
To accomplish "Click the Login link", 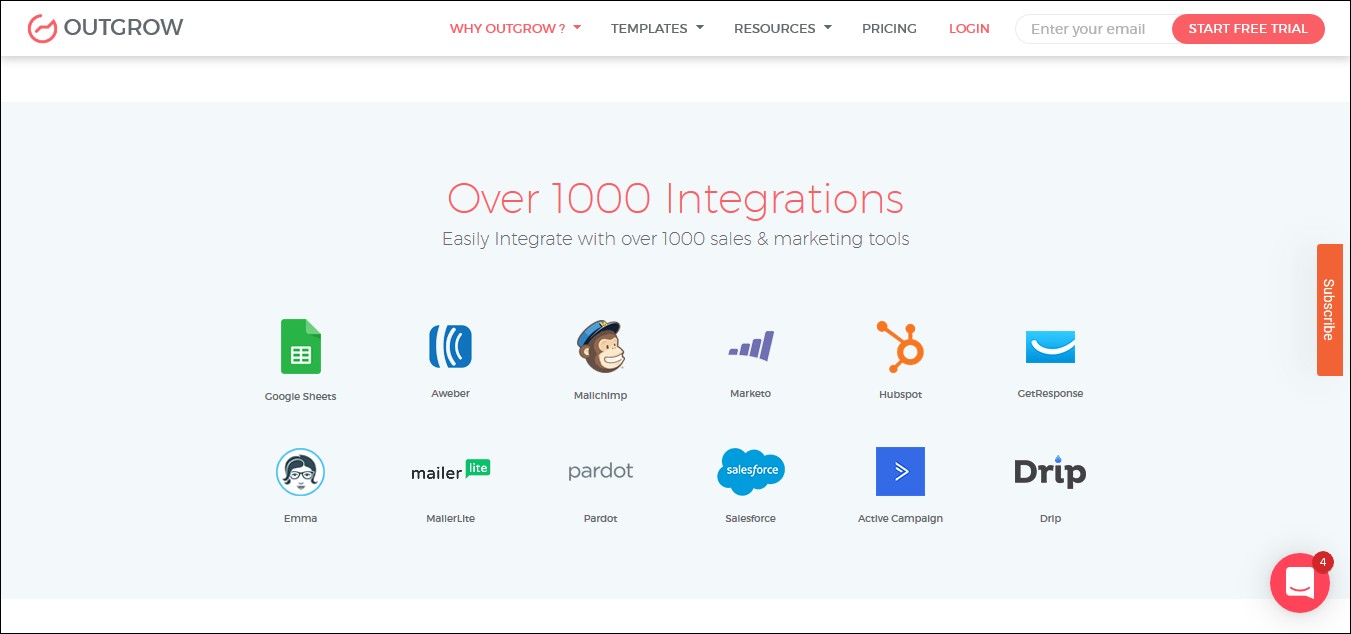I will point(969,29).
